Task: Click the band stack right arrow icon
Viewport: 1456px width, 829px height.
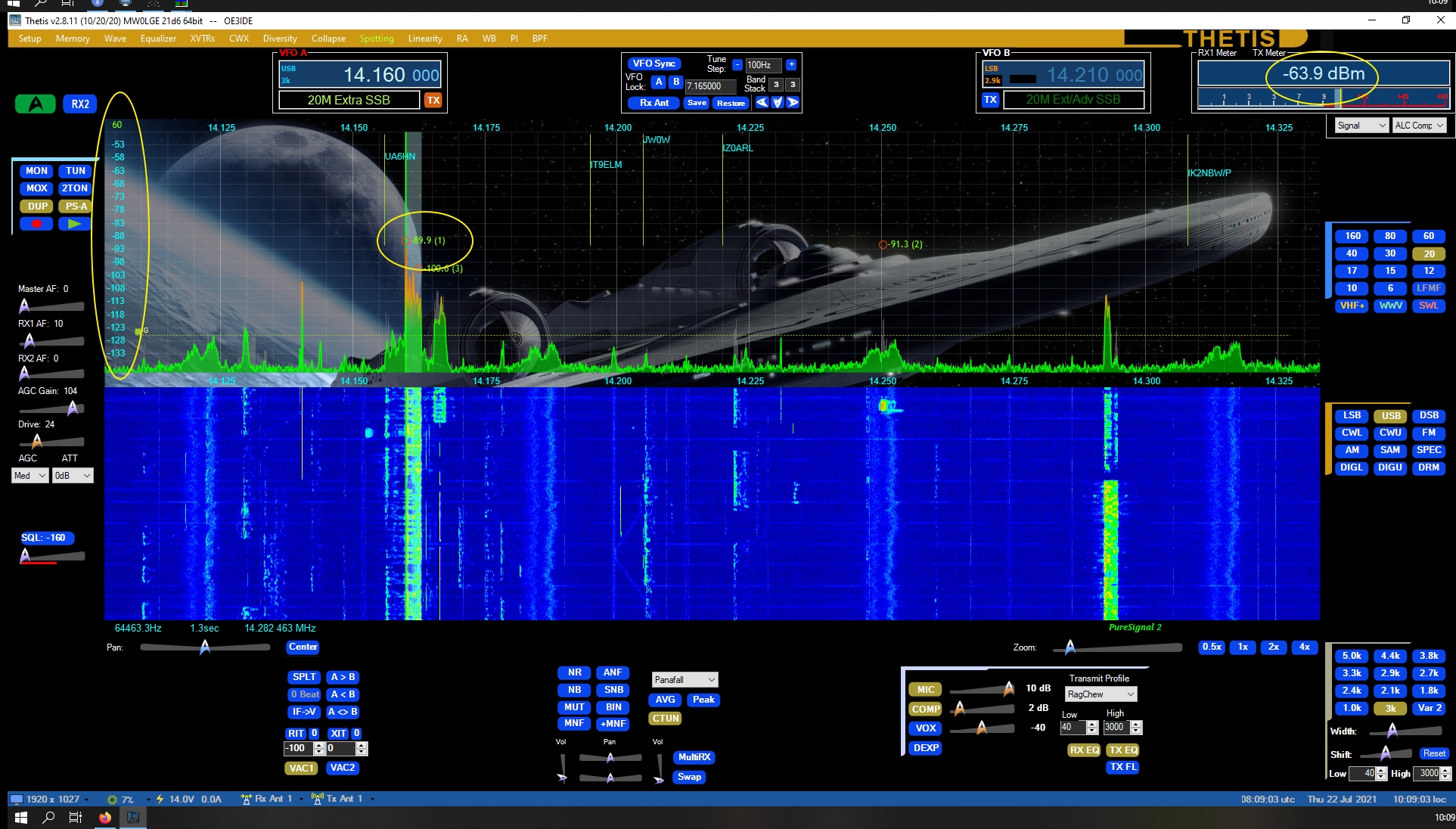Action: tap(792, 102)
